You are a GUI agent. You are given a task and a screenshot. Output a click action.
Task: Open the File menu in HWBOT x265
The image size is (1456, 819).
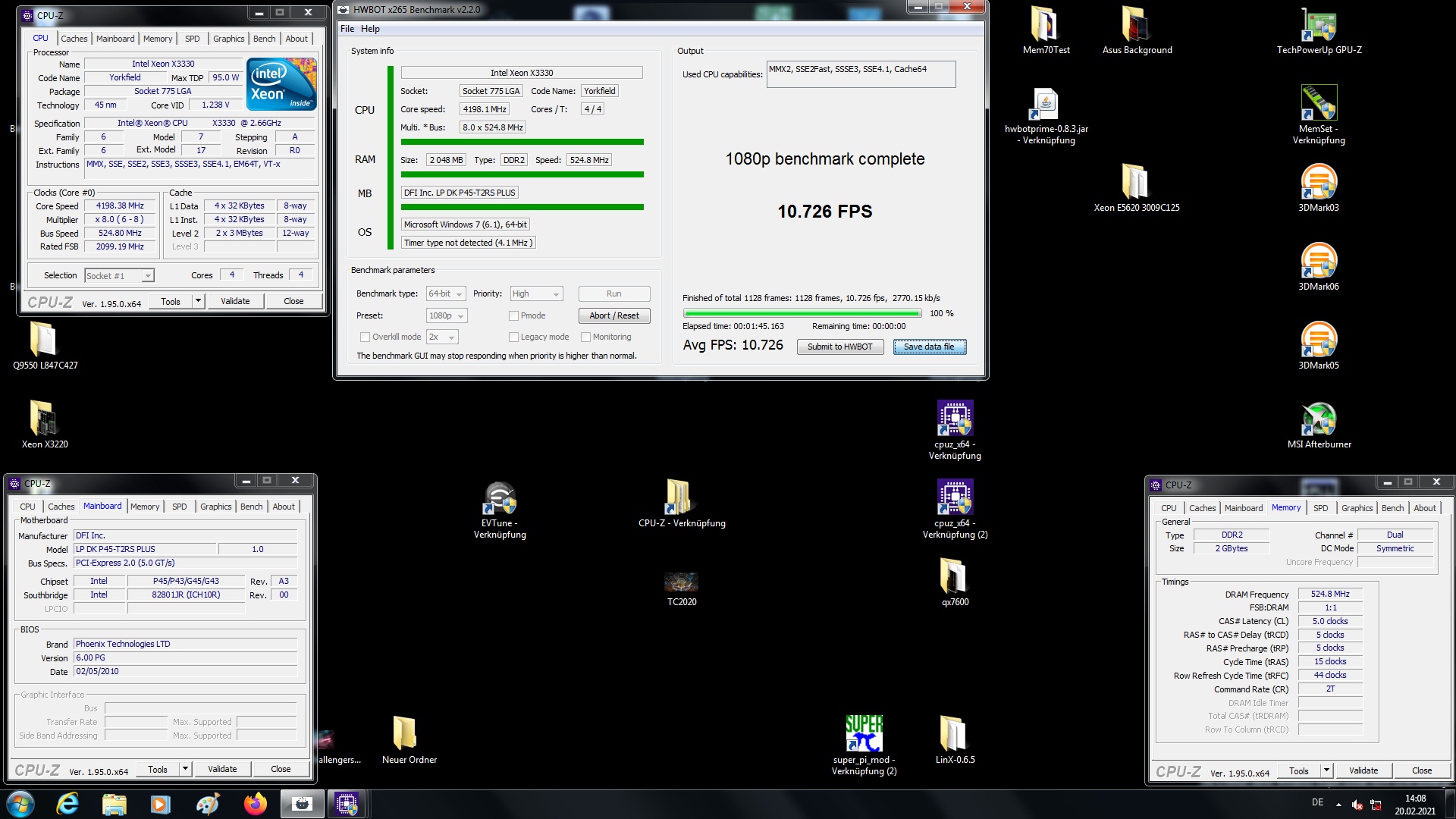click(x=347, y=29)
